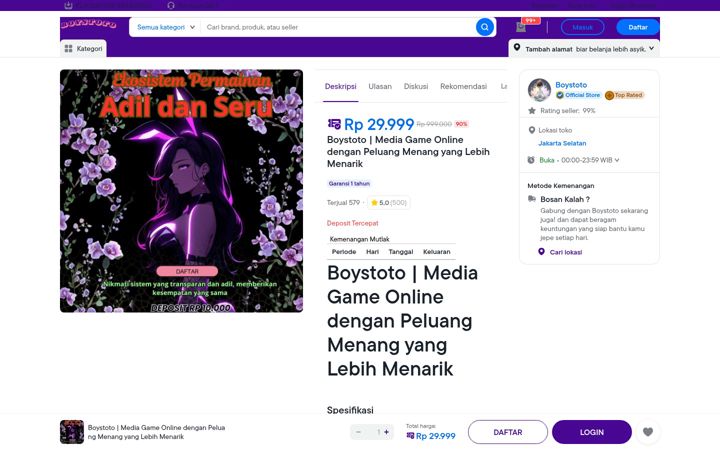The width and height of the screenshot is (720, 450).
Task: Click the Metode Kemenangan label
Action: [561, 186]
